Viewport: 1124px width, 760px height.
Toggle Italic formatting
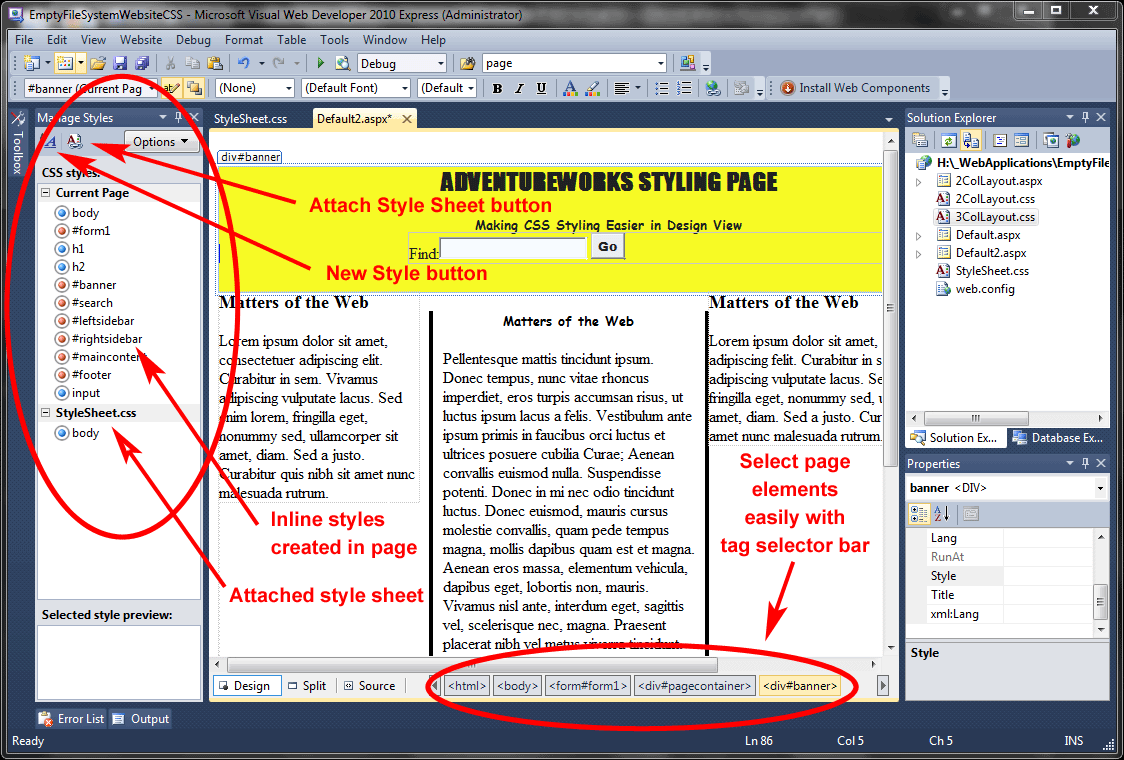tap(520, 88)
